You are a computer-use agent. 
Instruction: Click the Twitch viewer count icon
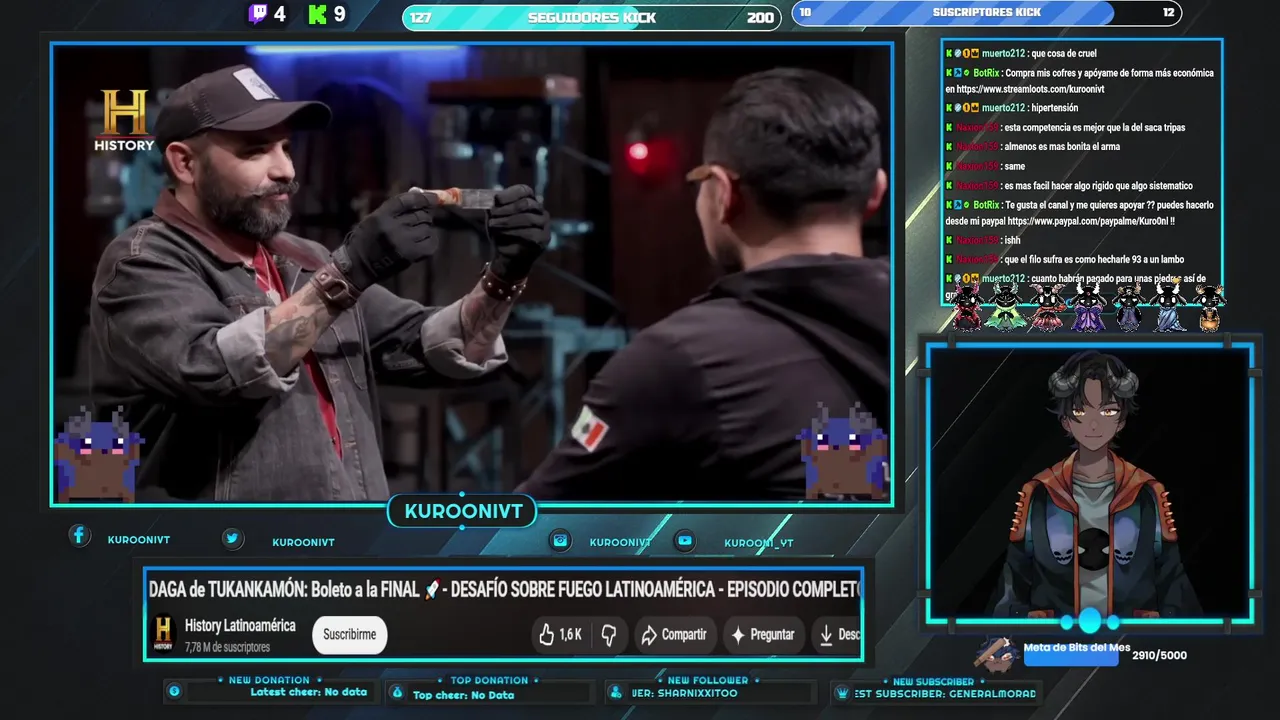point(258,14)
